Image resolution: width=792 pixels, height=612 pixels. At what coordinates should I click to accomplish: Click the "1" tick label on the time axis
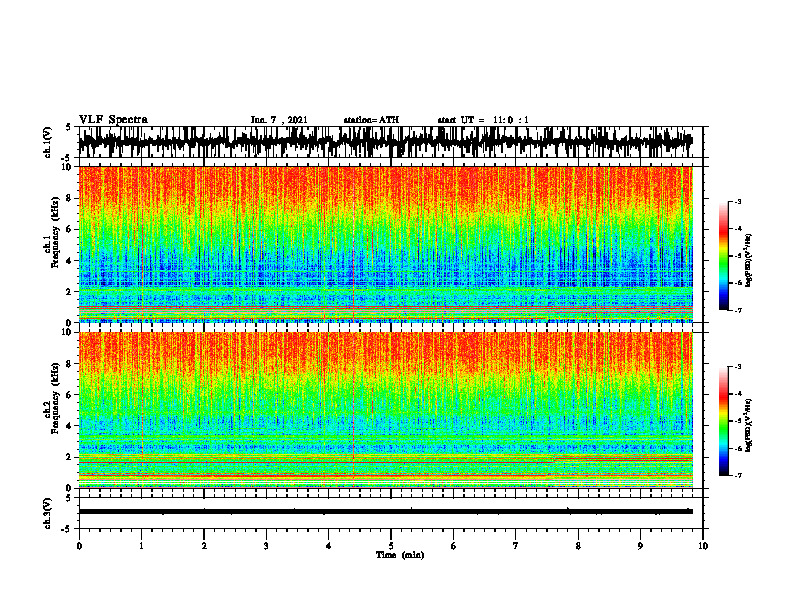(141, 546)
